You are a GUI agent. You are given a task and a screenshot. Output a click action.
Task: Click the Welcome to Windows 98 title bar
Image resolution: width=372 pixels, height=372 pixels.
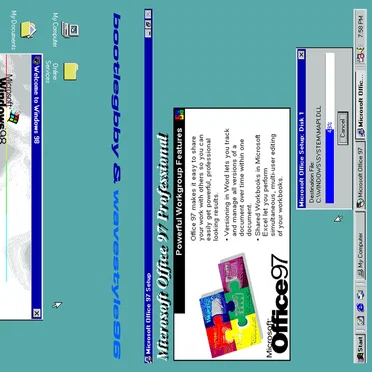pos(37,187)
